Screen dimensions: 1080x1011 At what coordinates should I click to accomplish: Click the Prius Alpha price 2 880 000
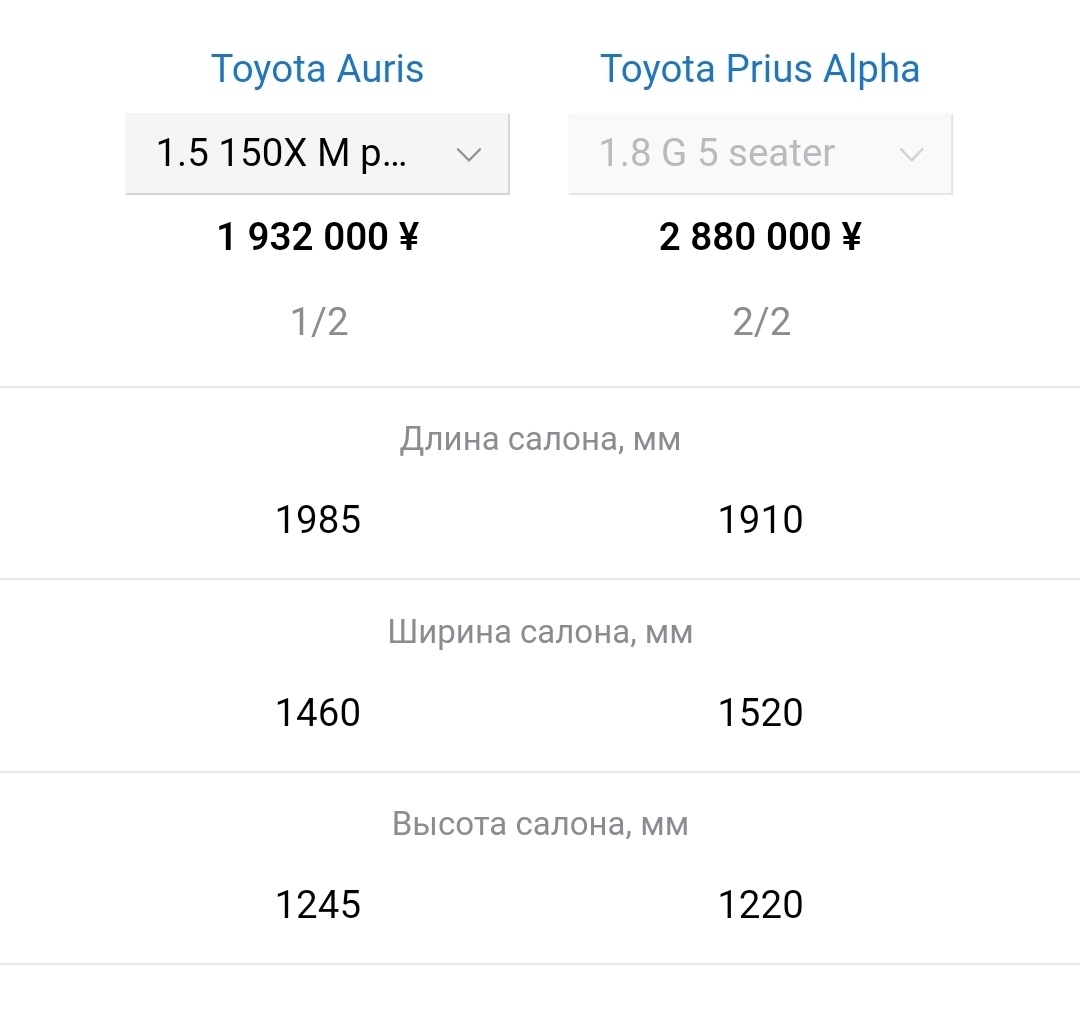coord(745,237)
